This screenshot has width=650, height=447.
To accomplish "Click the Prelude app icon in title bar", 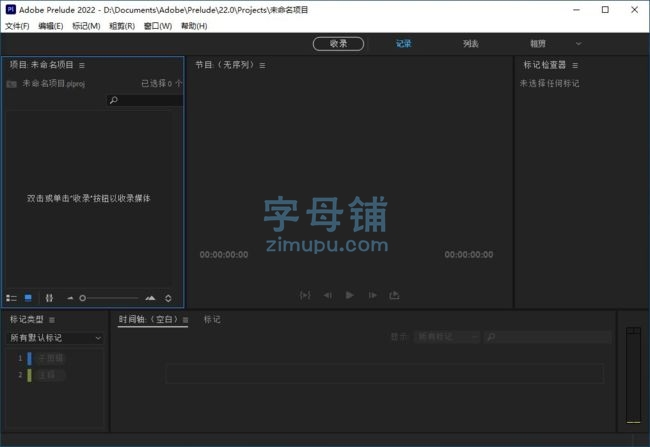I will 11,10.
